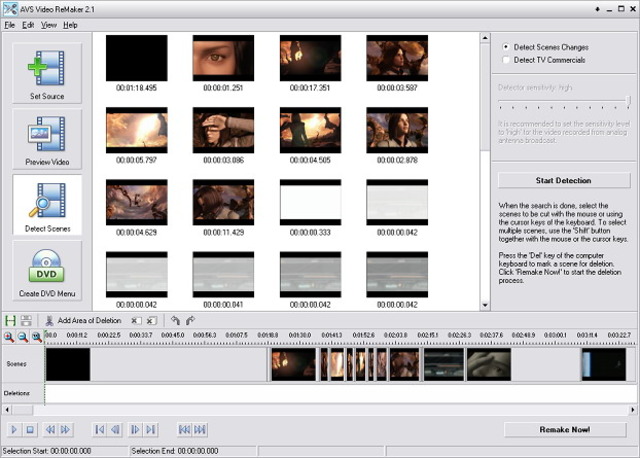Viewport: 640px width, 458px height.
Task: Open the View menu
Action: tap(49, 25)
